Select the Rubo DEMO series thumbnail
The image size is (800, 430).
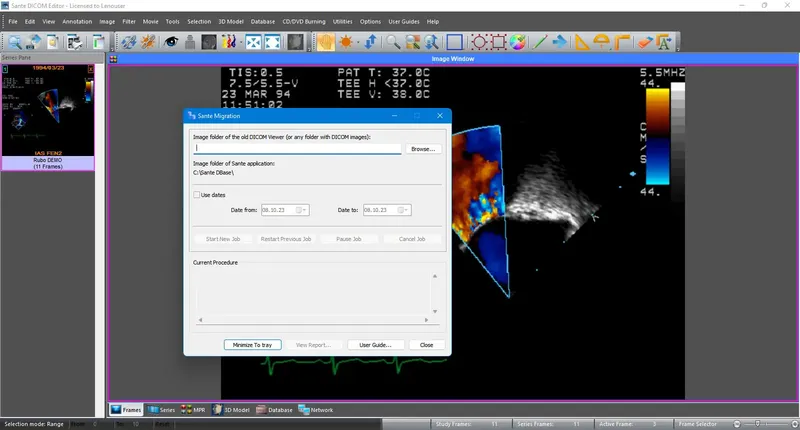(48, 117)
